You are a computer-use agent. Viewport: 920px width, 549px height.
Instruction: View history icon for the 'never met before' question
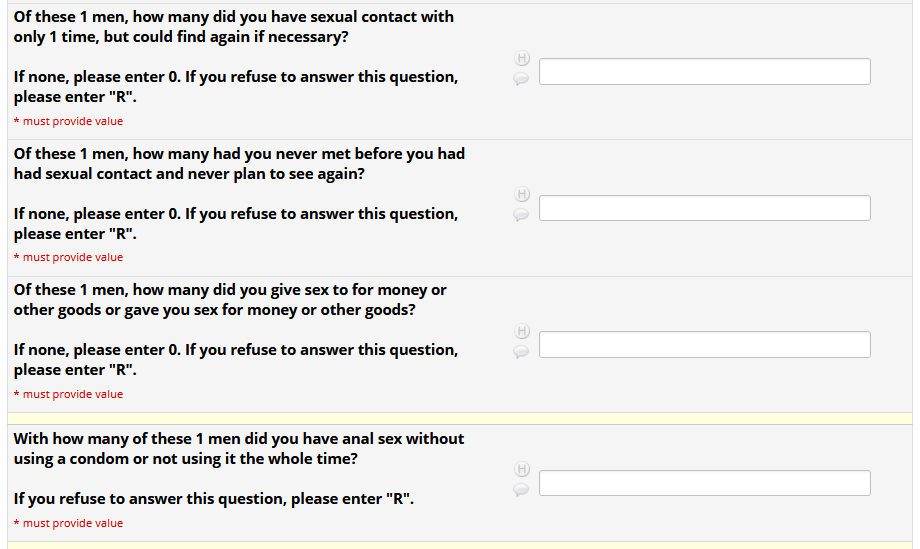(x=521, y=194)
